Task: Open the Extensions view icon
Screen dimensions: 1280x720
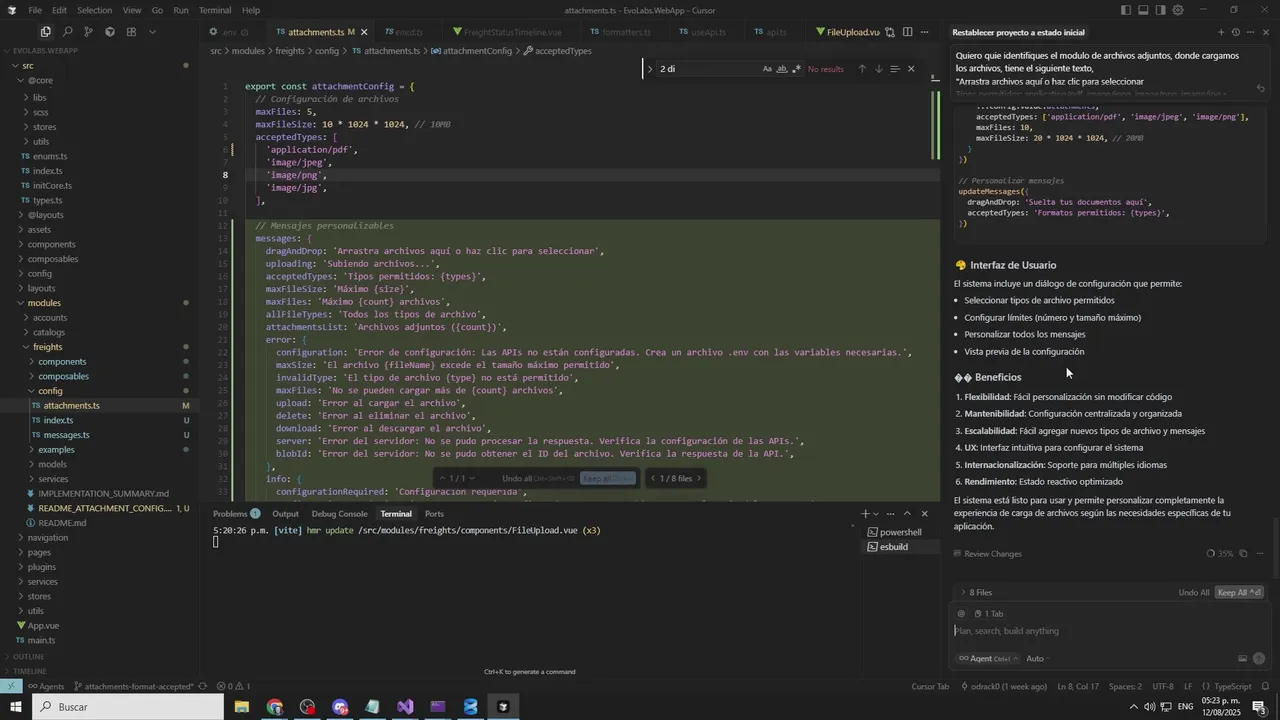Action: 131,32
